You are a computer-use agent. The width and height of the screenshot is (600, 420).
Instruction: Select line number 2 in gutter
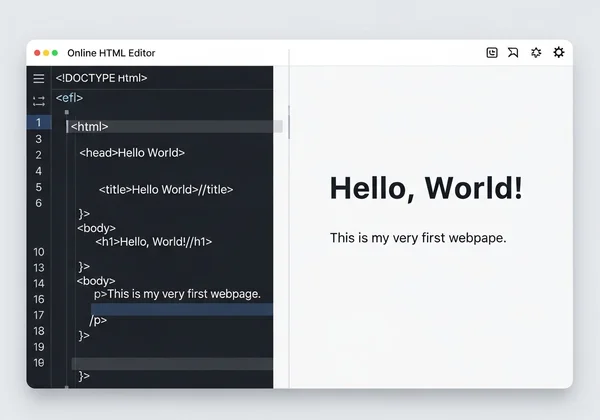pos(39,155)
